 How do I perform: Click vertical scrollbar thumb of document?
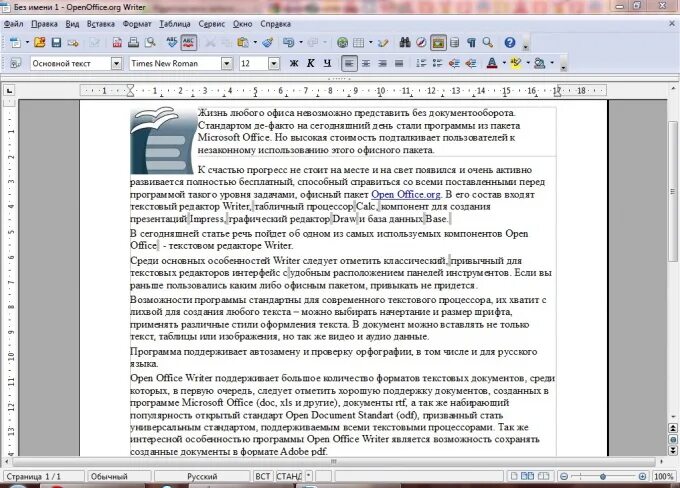click(672, 191)
